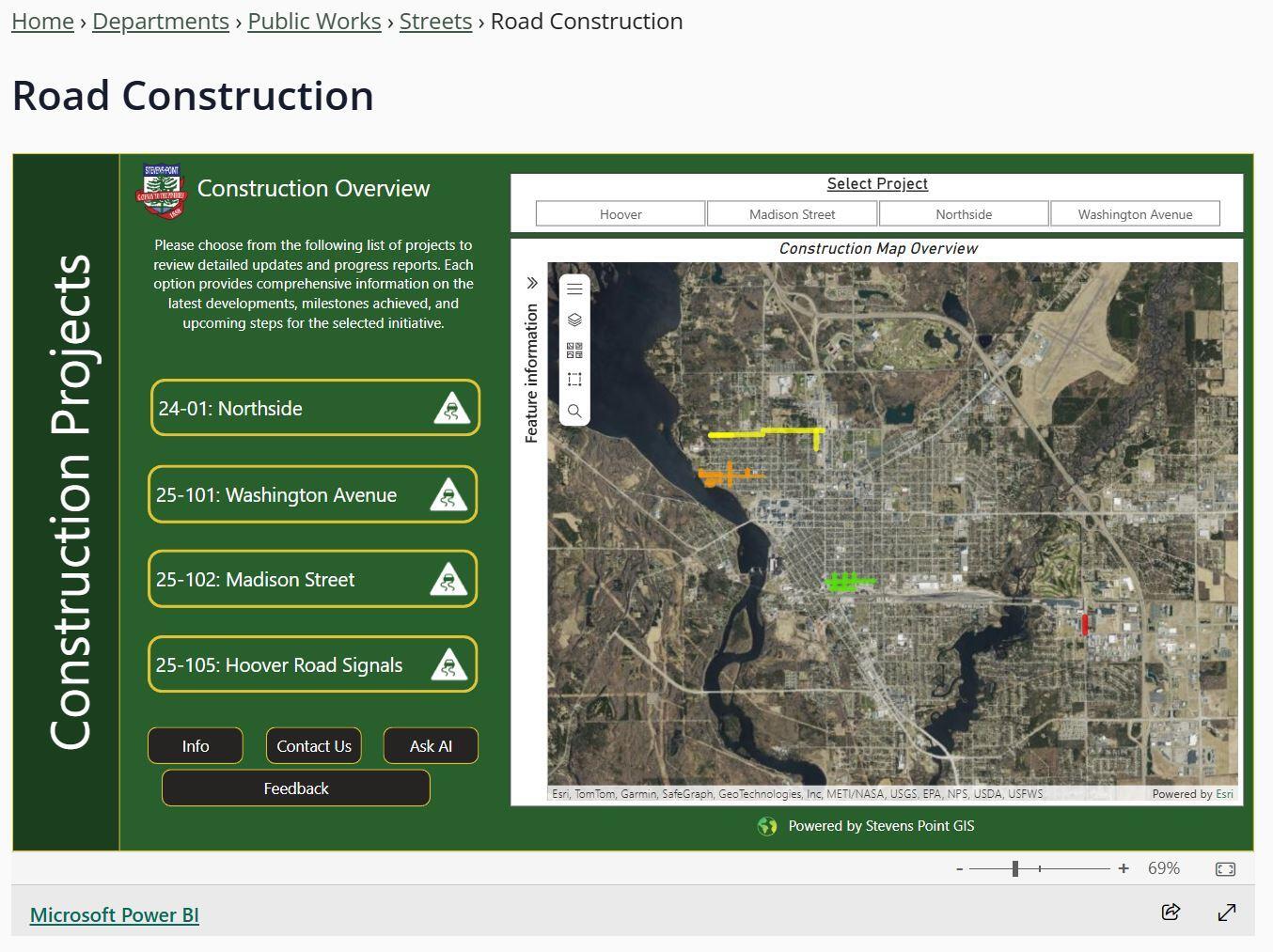
Task: Open the map layers panel
Action: (x=574, y=320)
